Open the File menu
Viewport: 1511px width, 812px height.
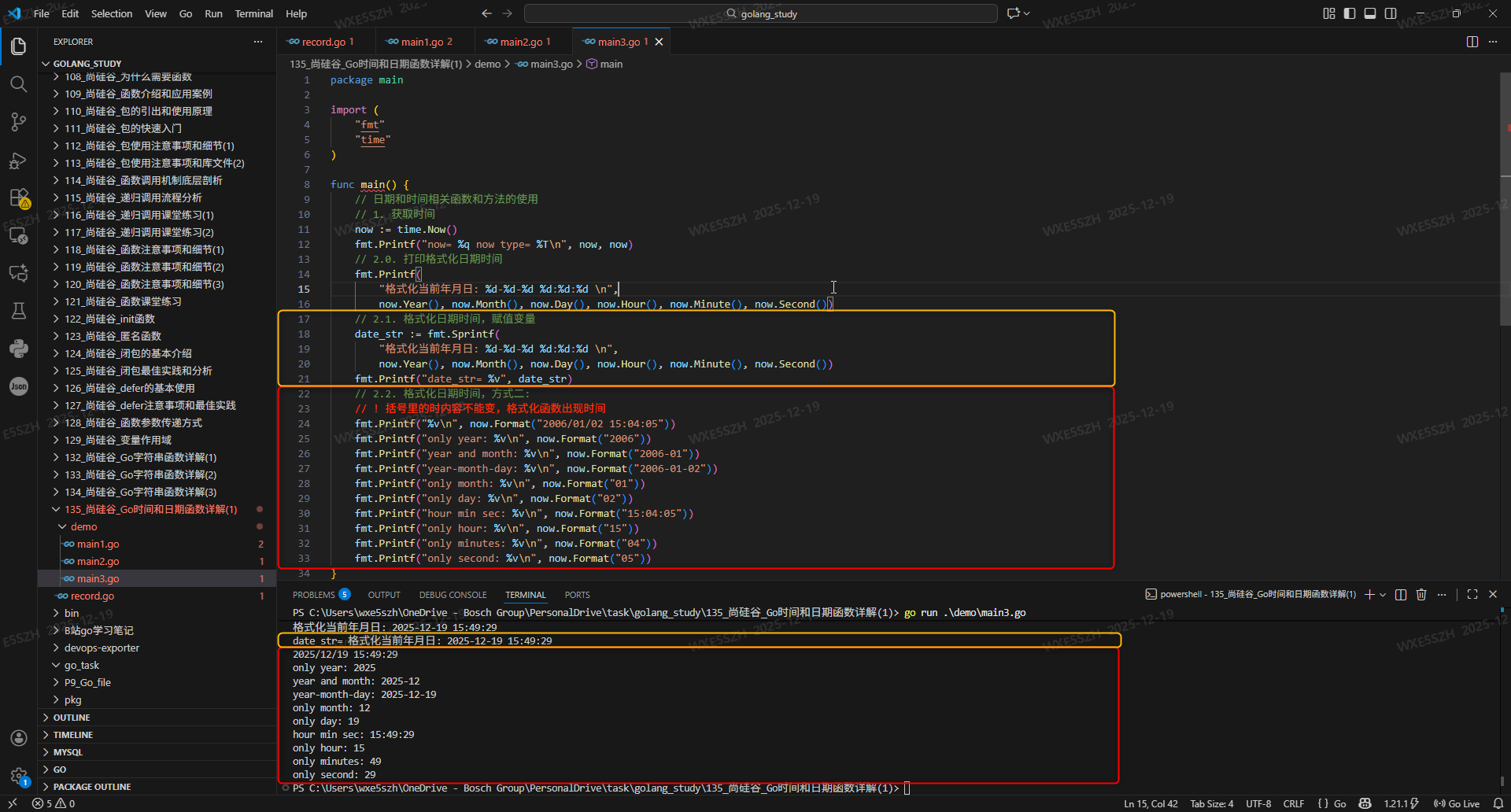42,13
